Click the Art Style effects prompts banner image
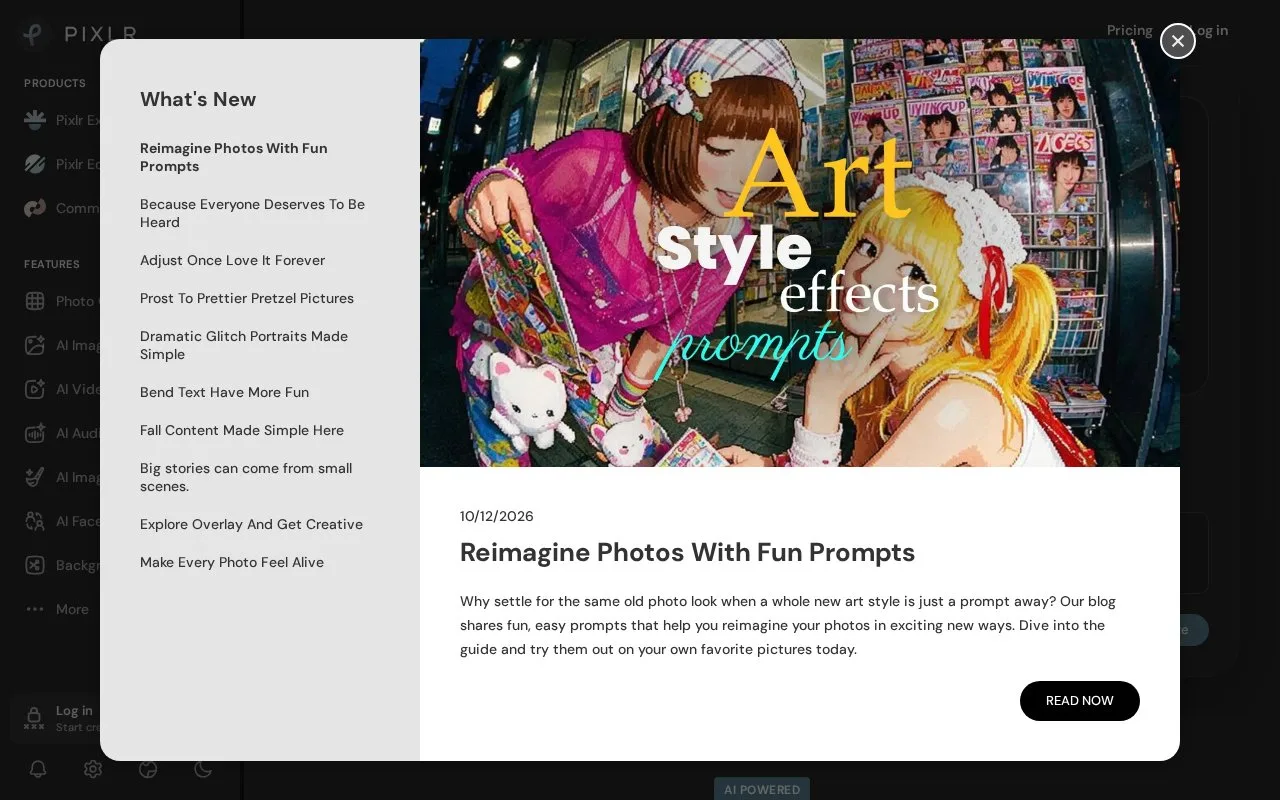This screenshot has height=800, width=1280. pyautogui.click(x=800, y=253)
